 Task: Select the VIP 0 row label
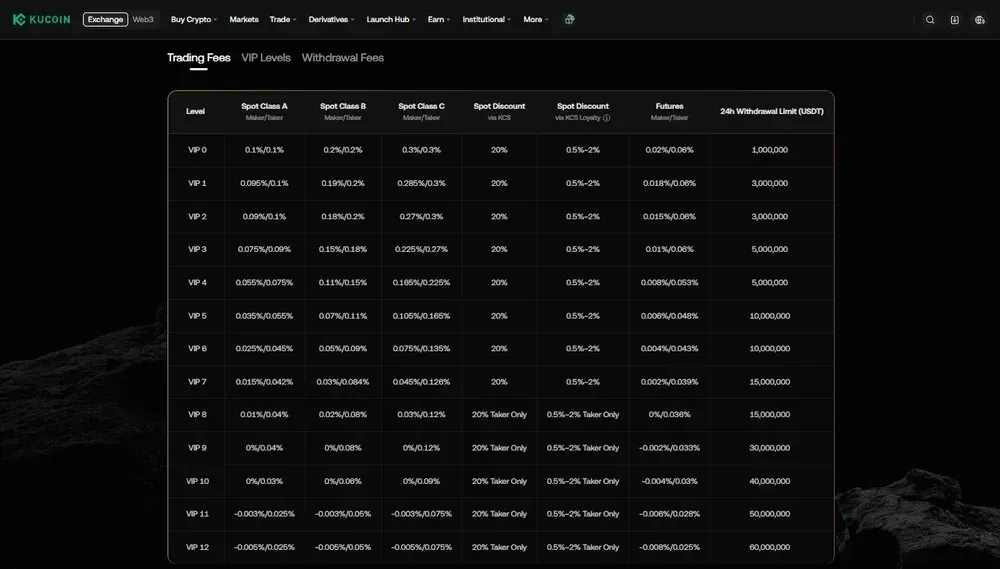pyautogui.click(x=197, y=150)
